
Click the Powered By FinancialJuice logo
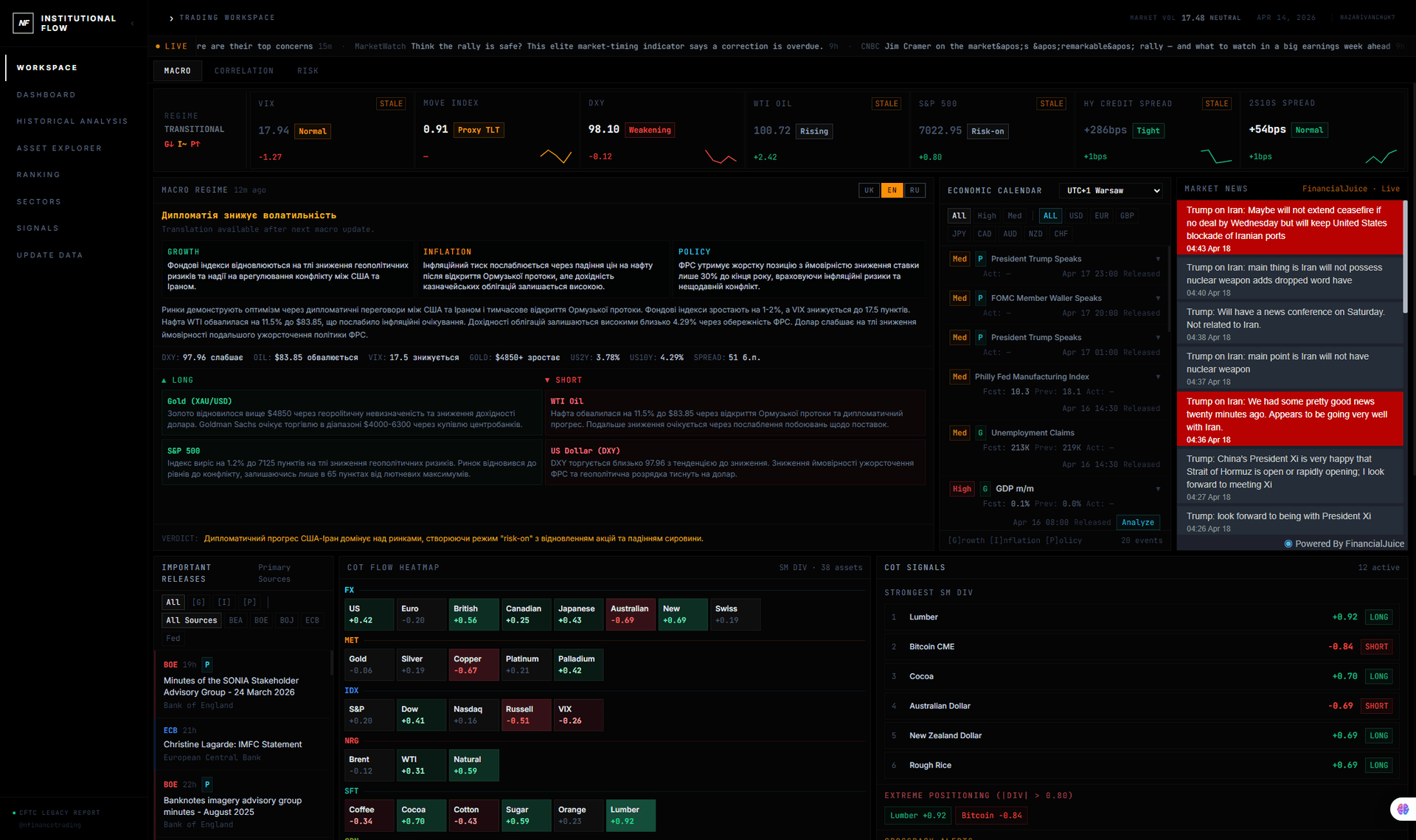point(1344,544)
